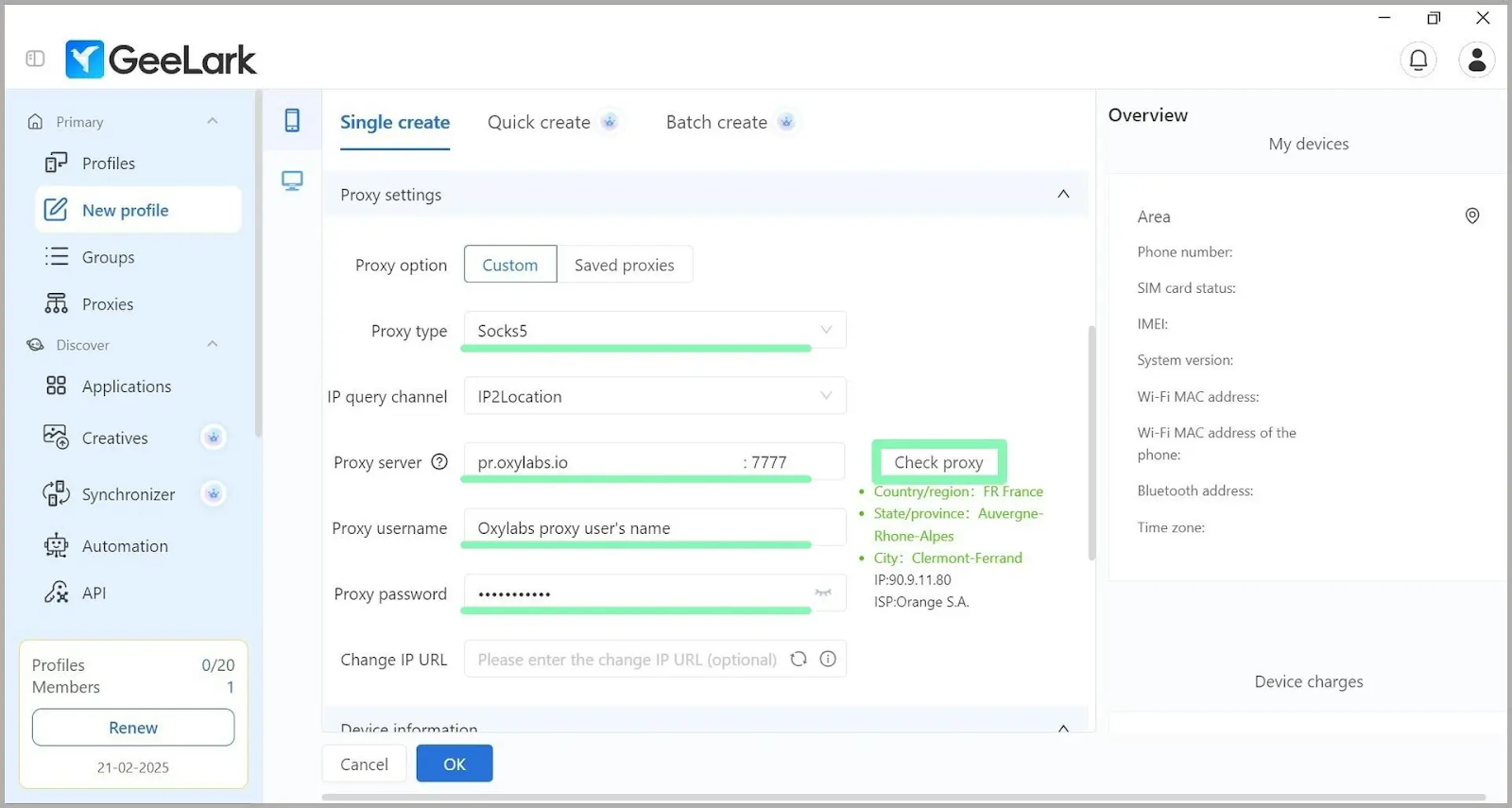This screenshot has width=1512, height=808.
Task: Select the Saved proxies option
Action: [x=625, y=265]
